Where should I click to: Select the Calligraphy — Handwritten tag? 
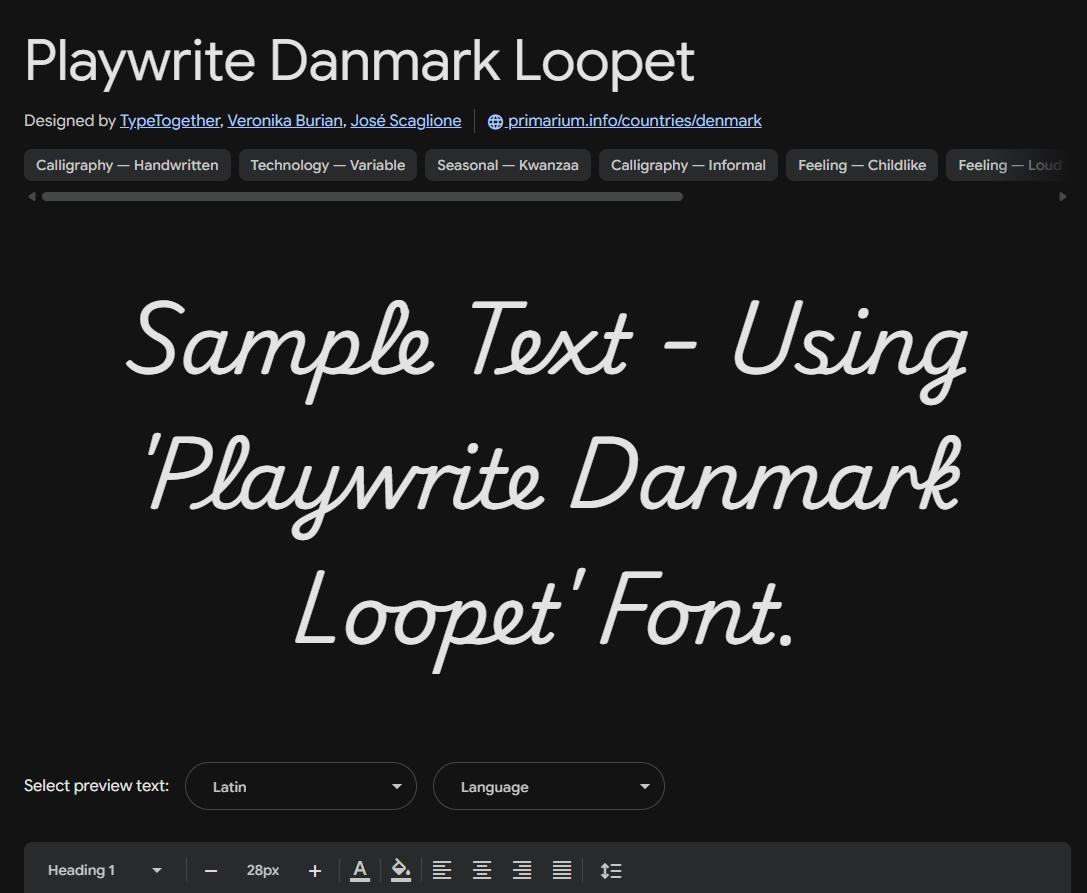pyautogui.click(x=127, y=165)
